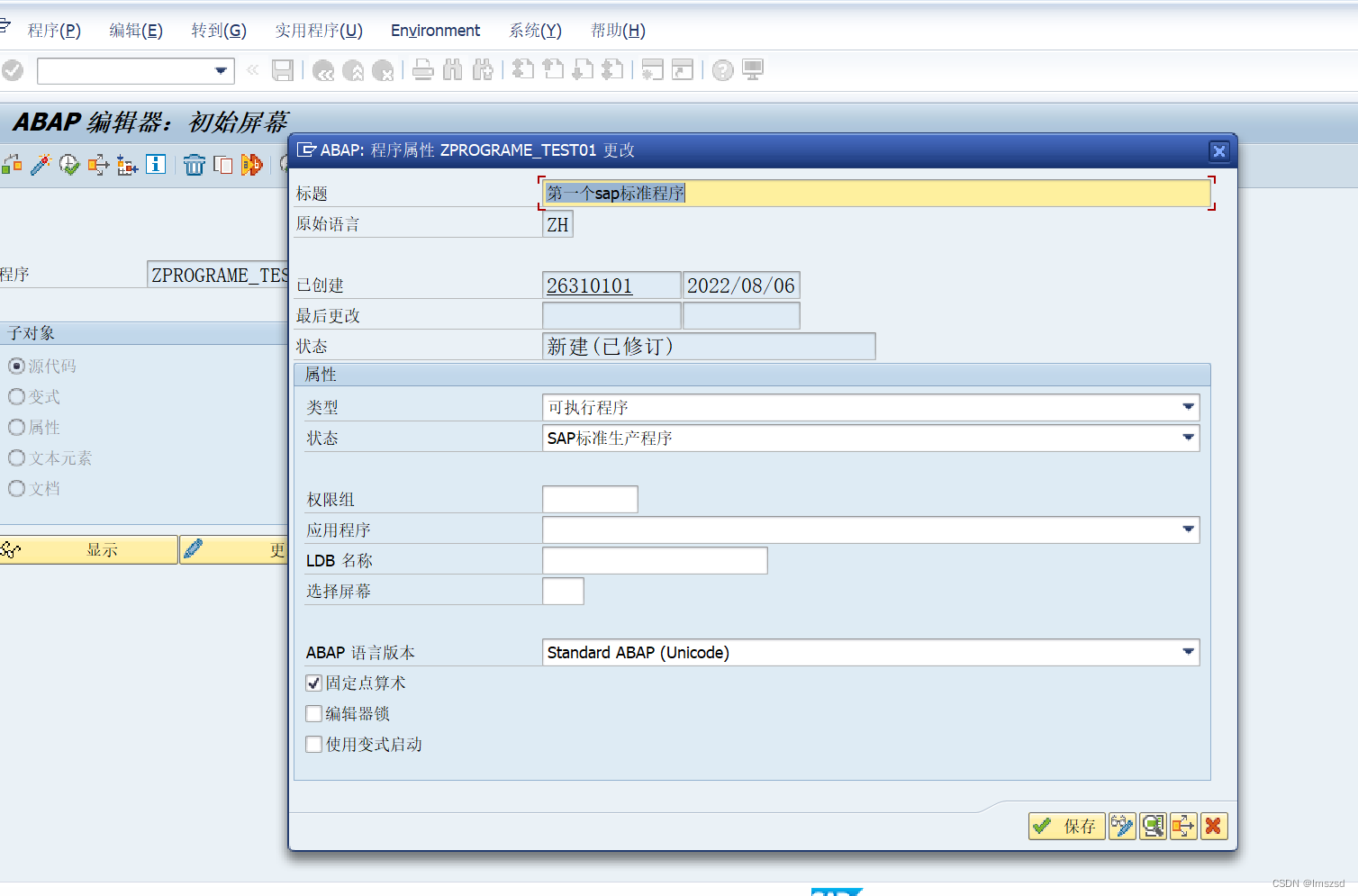The image size is (1358, 896).
Task: Click the Copy icon in editor toolbar
Action: click(x=223, y=165)
